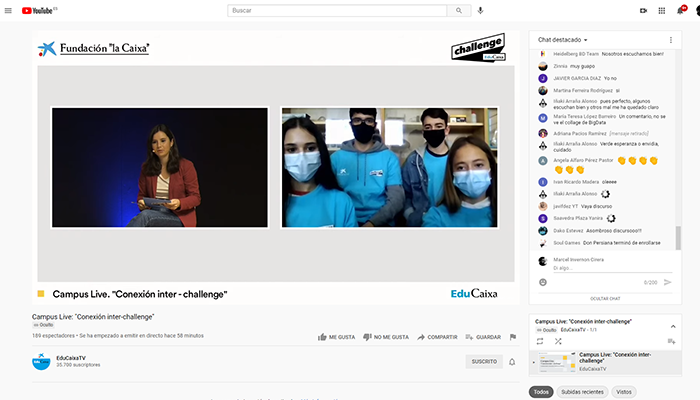The width and height of the screenshot is (700, 400).
Task: Toggle channel notification bell beside Suscrito
Action: tap(513, 361)
